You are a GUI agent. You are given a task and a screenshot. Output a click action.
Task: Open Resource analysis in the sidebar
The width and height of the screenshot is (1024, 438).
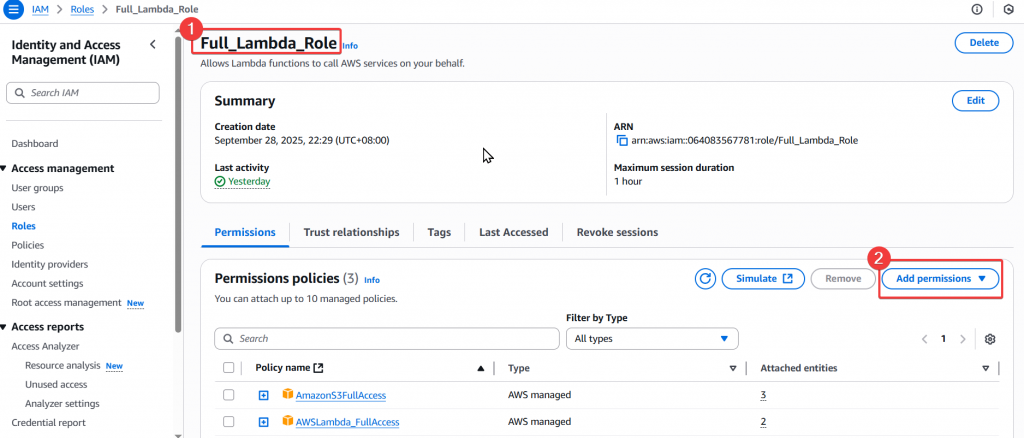point(63,366)
